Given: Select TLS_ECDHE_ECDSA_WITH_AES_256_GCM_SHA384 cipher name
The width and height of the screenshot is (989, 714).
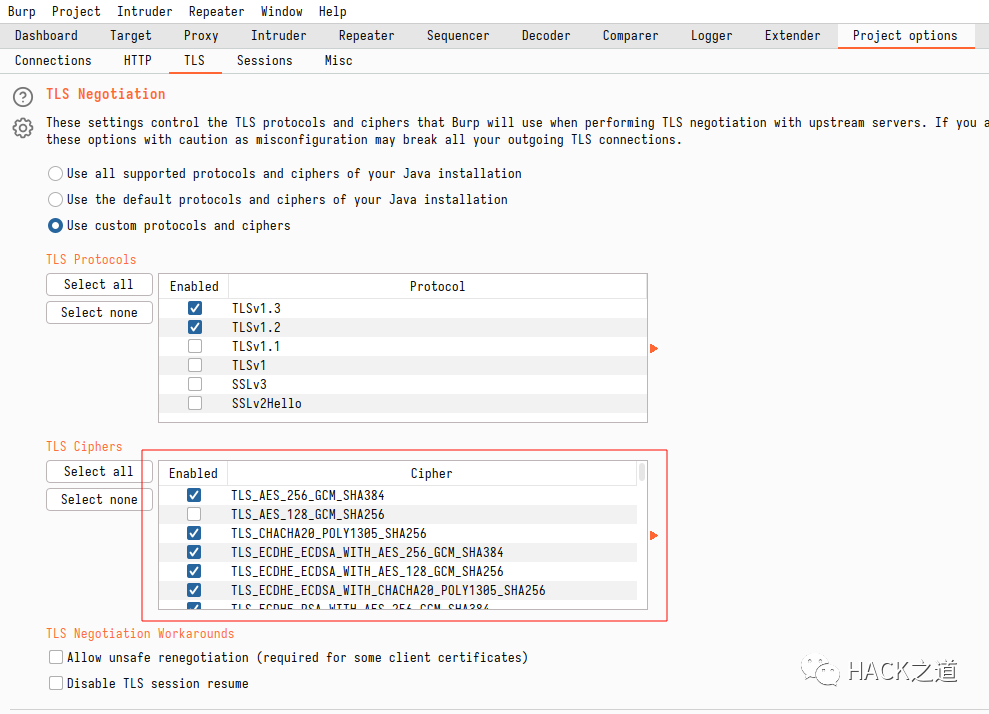Looking at the screenshot, I should pos(367,553).
